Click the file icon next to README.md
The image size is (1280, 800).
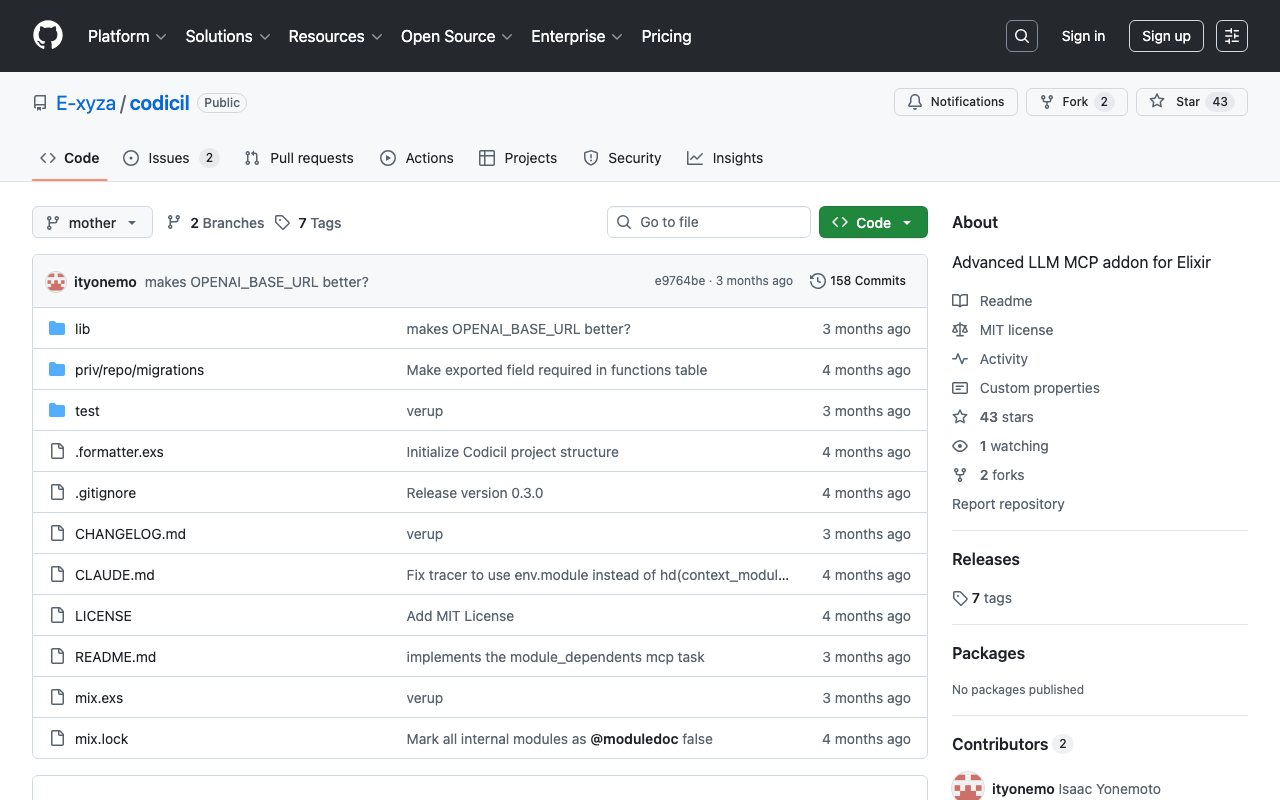(57, 656)
